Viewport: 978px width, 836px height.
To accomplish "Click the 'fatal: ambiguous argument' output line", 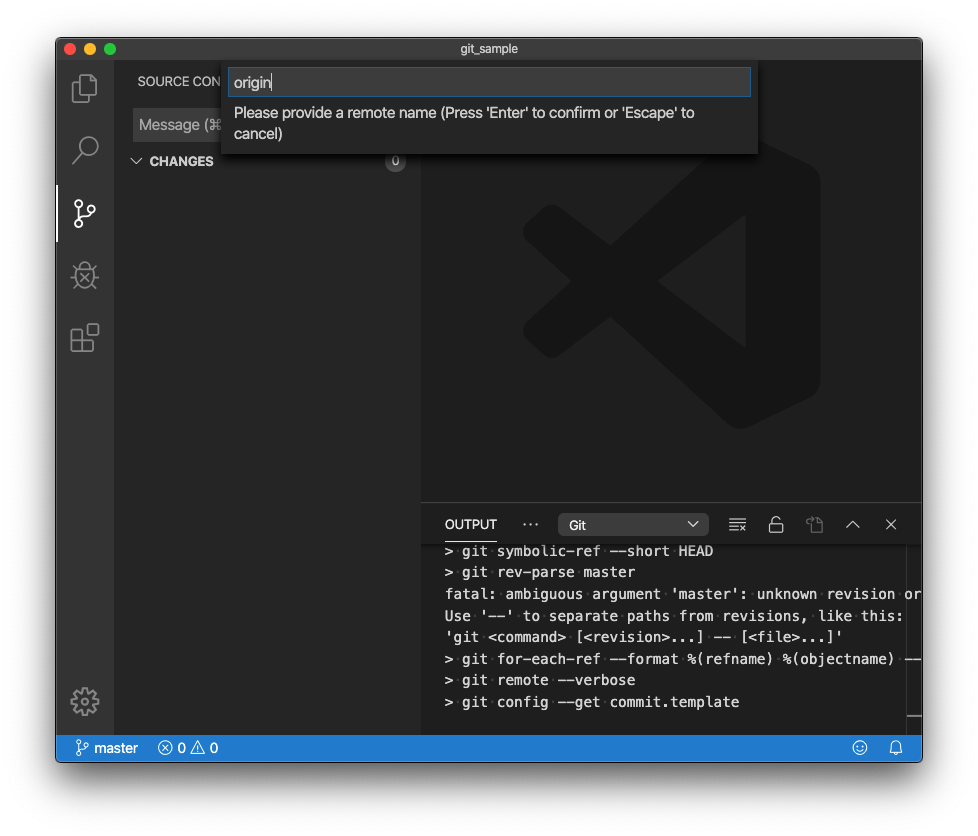I will (x=683, y=594).
